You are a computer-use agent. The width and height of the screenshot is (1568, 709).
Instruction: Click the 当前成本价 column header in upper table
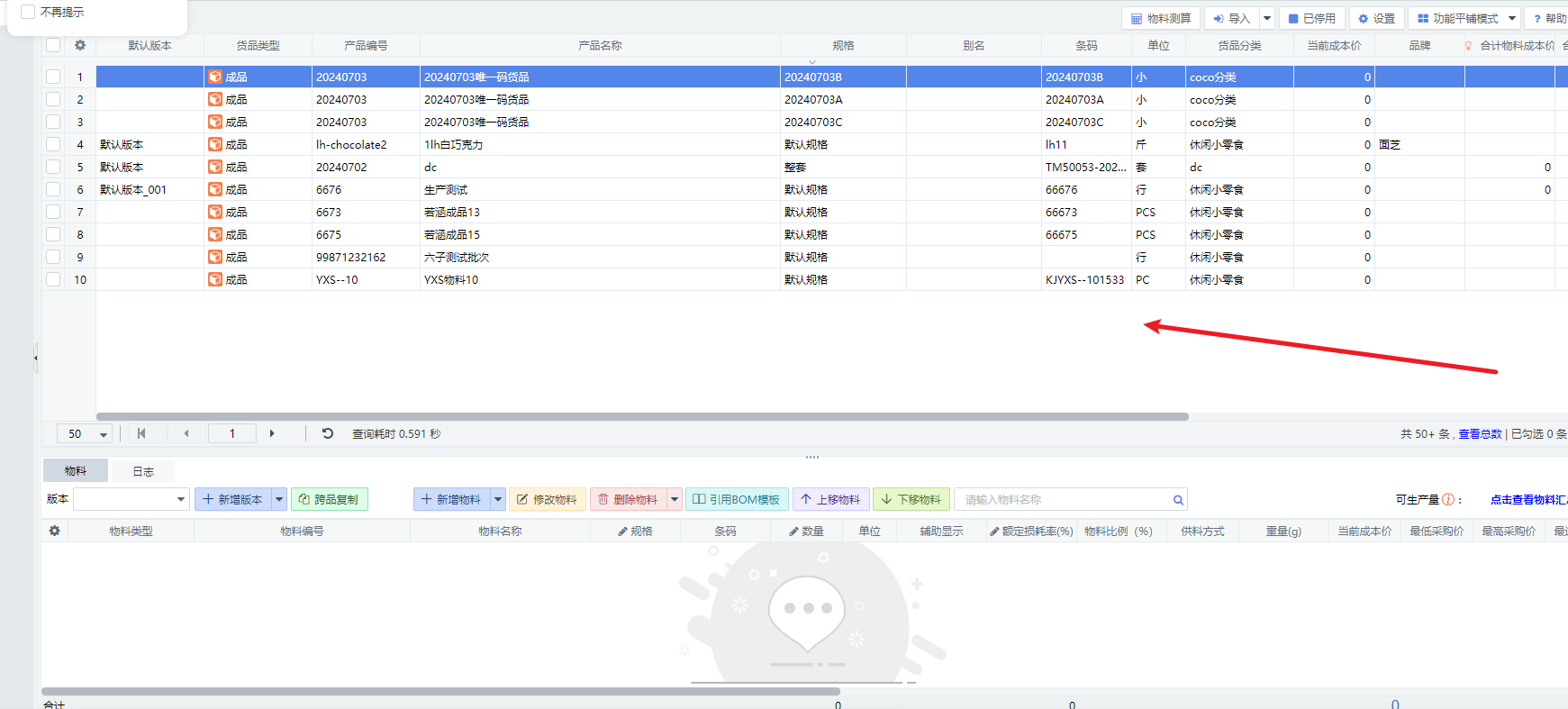1334,45
